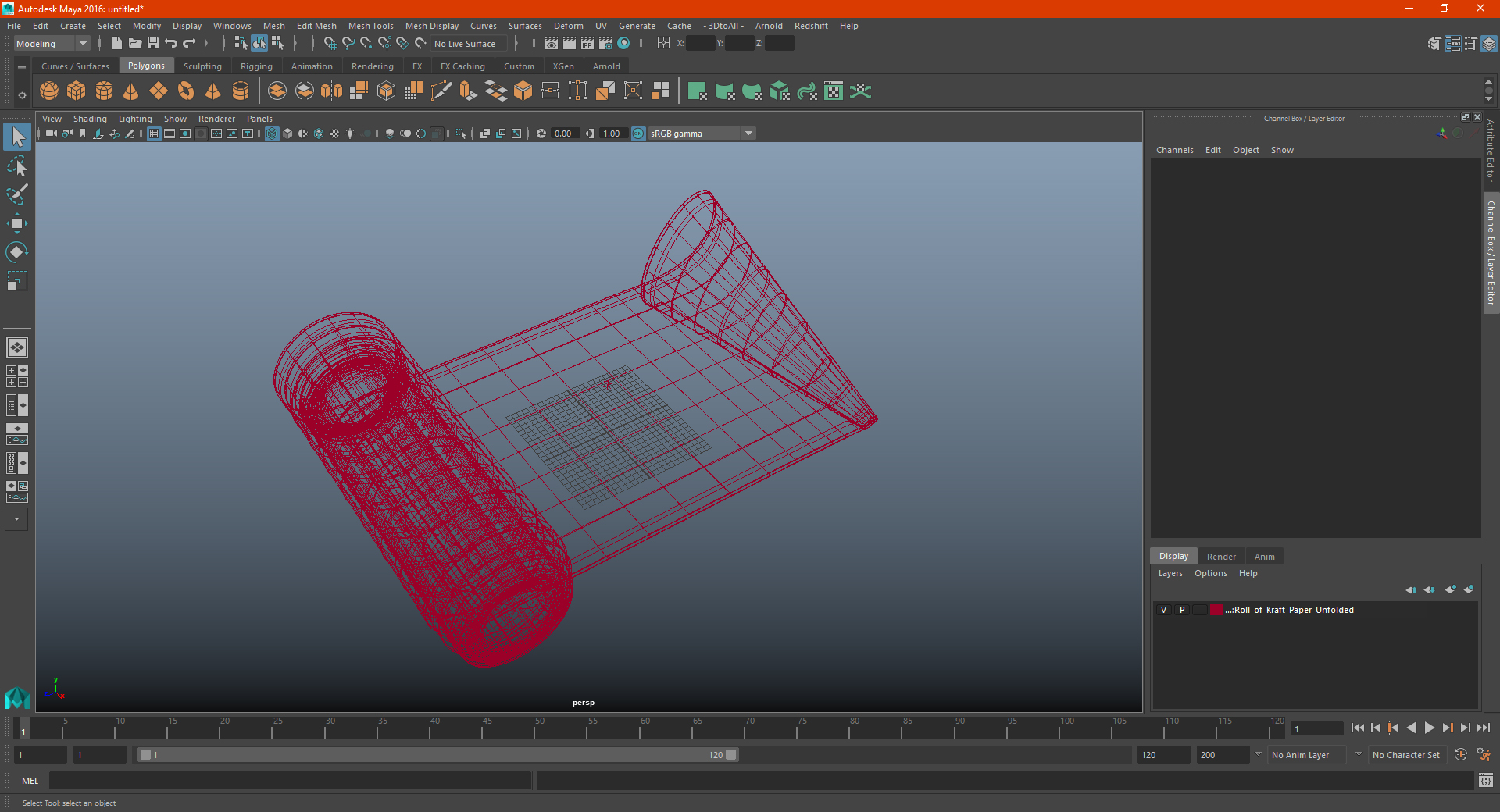1500x812 pixels.
Task: Switch to the Sculpting shelf tab
Action: 202,66
